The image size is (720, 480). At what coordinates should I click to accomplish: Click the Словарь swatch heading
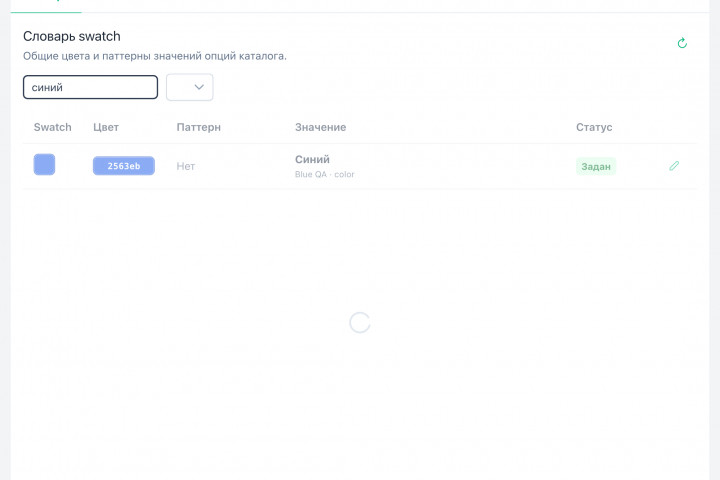click(x=72, y=36)
